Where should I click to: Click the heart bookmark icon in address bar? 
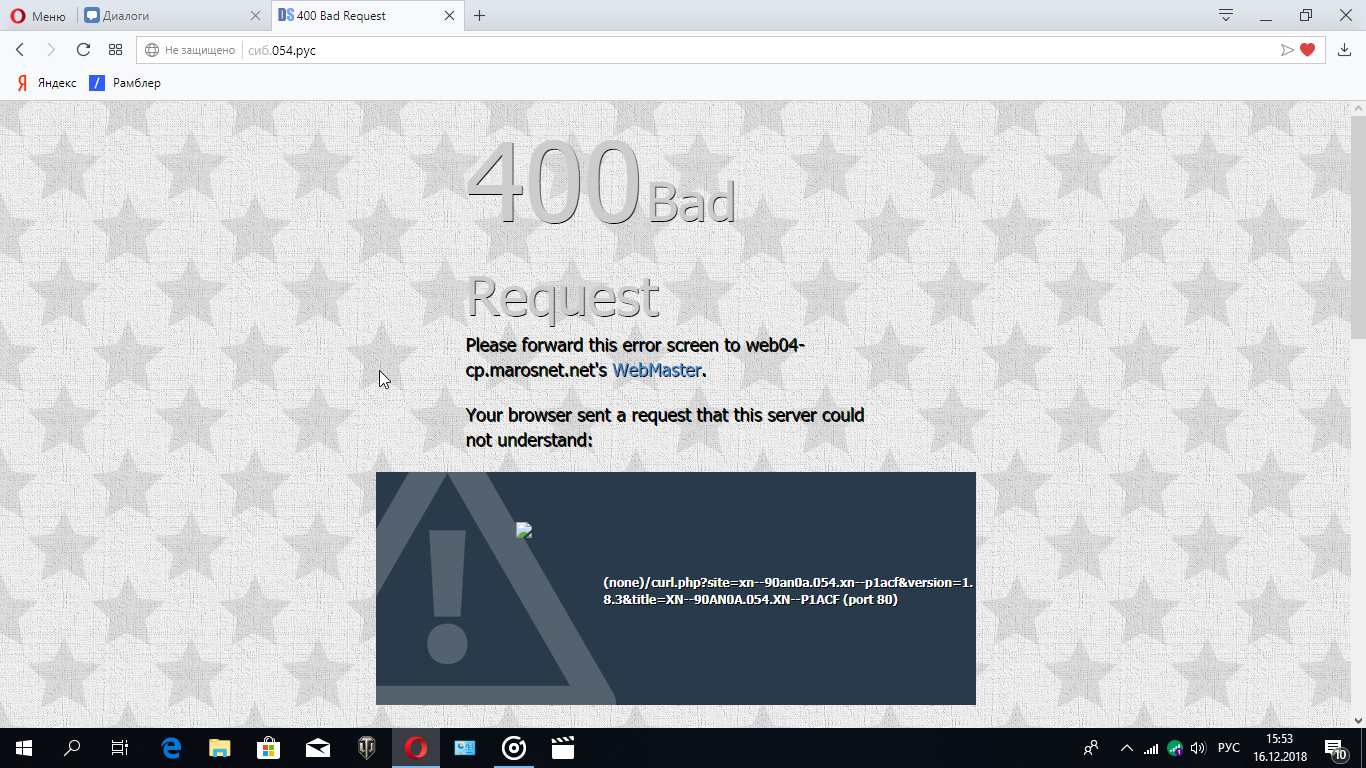tap(1307, 50)
